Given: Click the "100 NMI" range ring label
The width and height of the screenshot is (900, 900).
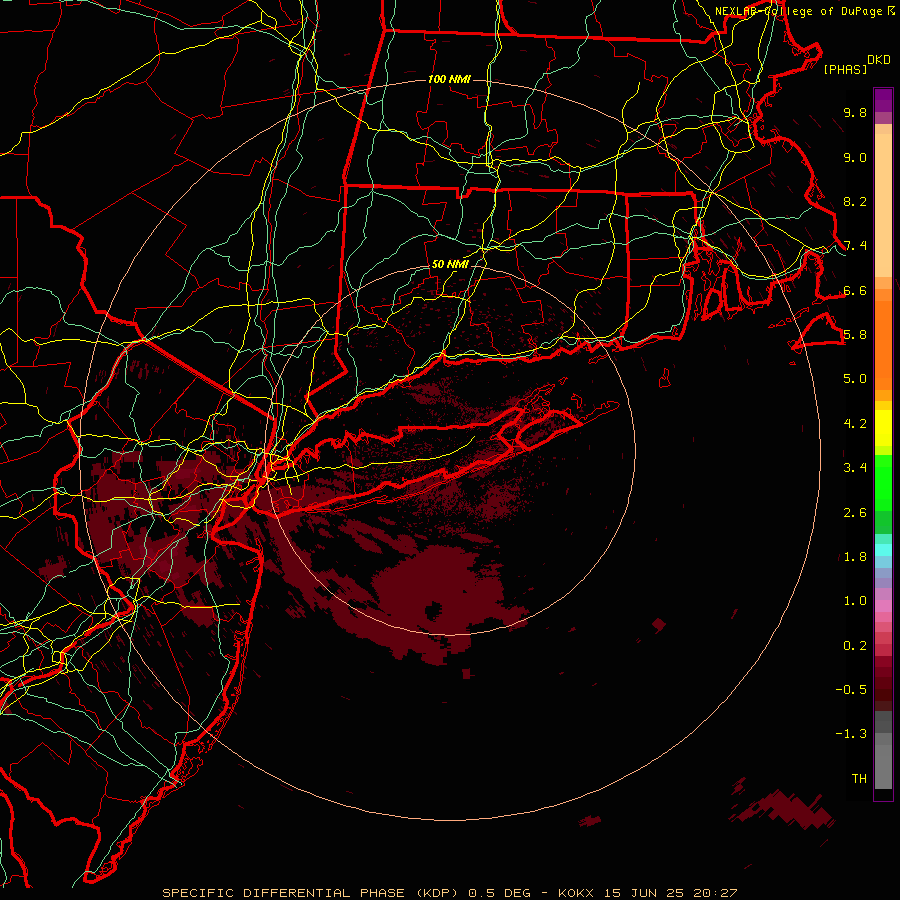Looking at the screenshot, I should (x=449, y=79).
